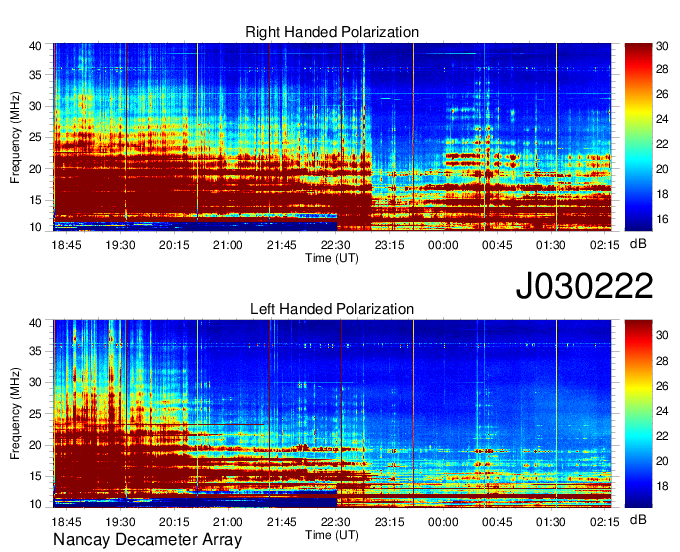Click the '21:00' tick label on top plot
Screen dimensions: 680x552
pos(228,245)
